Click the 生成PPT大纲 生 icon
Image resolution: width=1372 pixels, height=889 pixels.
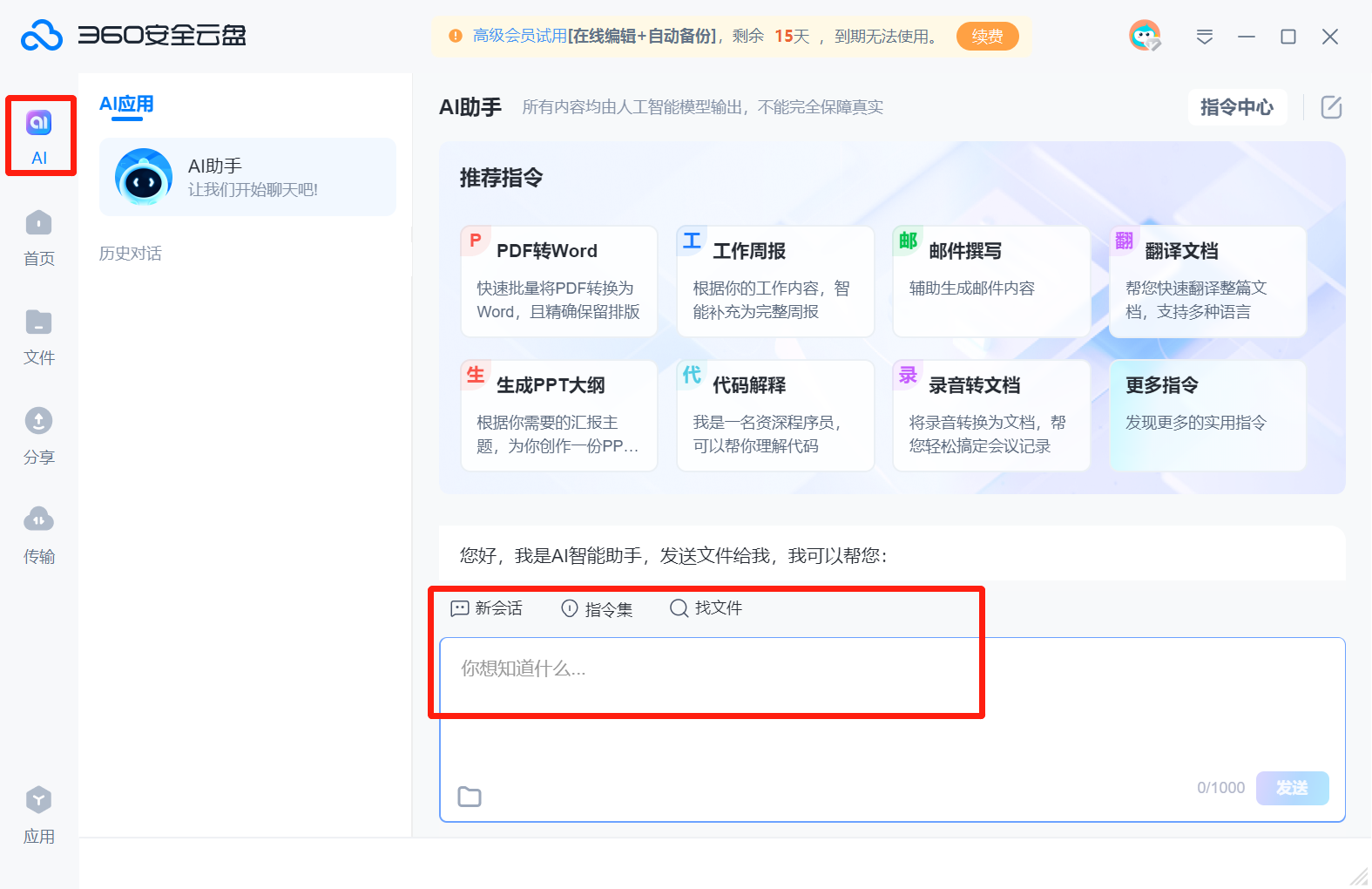(x=475, y=375)
